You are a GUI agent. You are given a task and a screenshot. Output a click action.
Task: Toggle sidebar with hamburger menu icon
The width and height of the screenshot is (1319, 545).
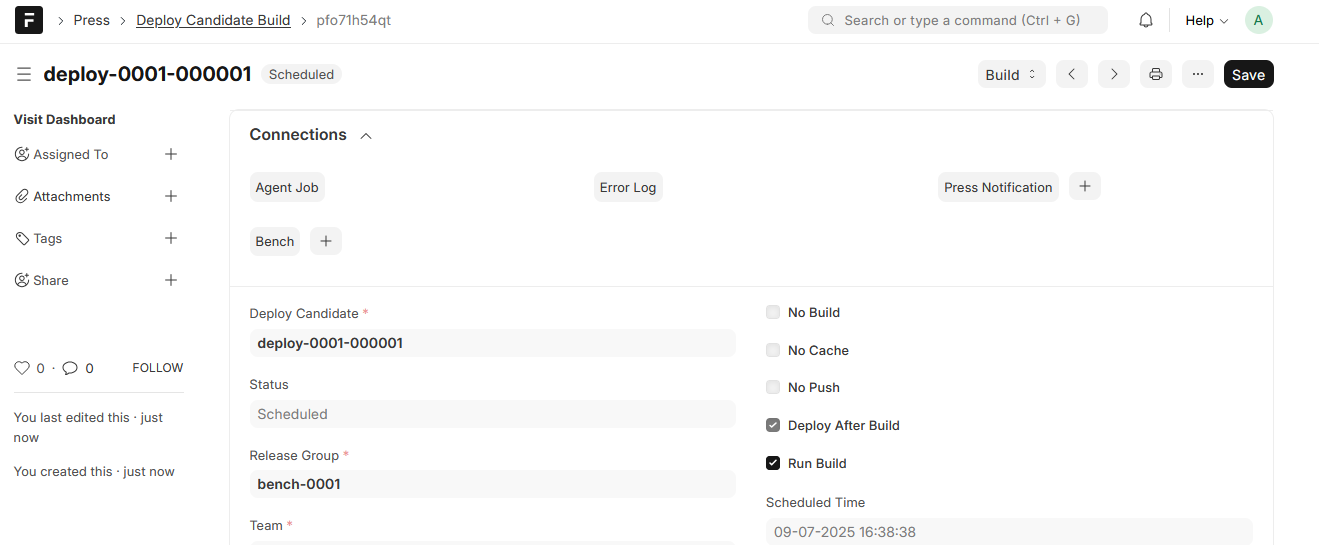point(24,74)
